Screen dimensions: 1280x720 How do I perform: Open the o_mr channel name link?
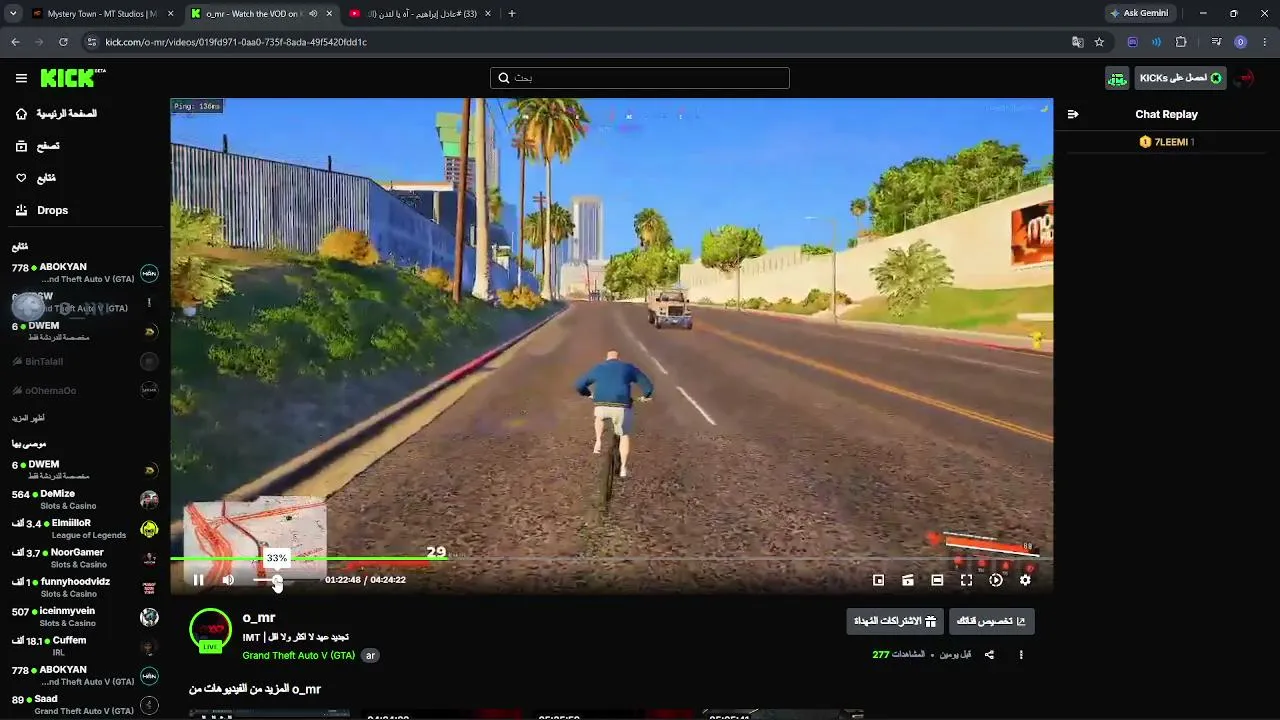tap(258, 618)
